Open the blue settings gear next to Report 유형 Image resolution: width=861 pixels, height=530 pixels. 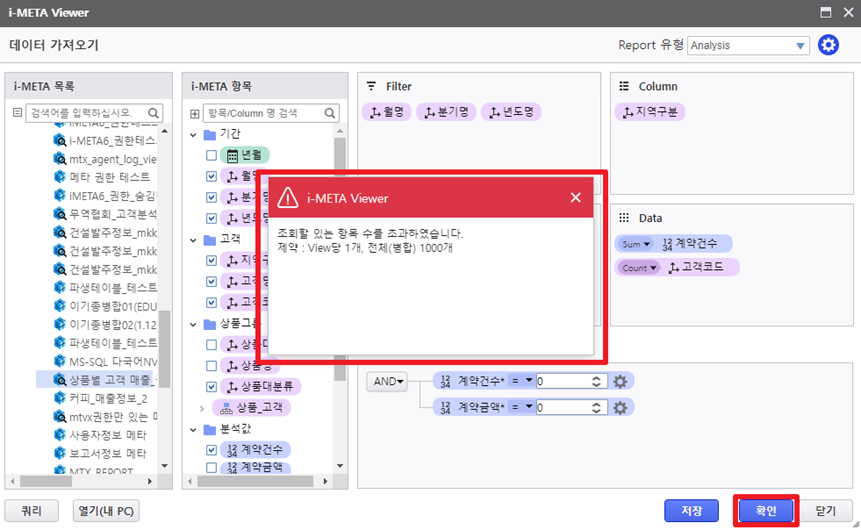pyautogui.click(x=828, y=45)
